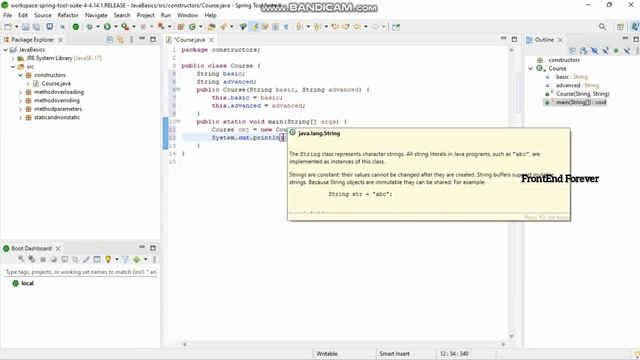Select the Course.java editor tab
640x360 pixels.
point(189,40)
